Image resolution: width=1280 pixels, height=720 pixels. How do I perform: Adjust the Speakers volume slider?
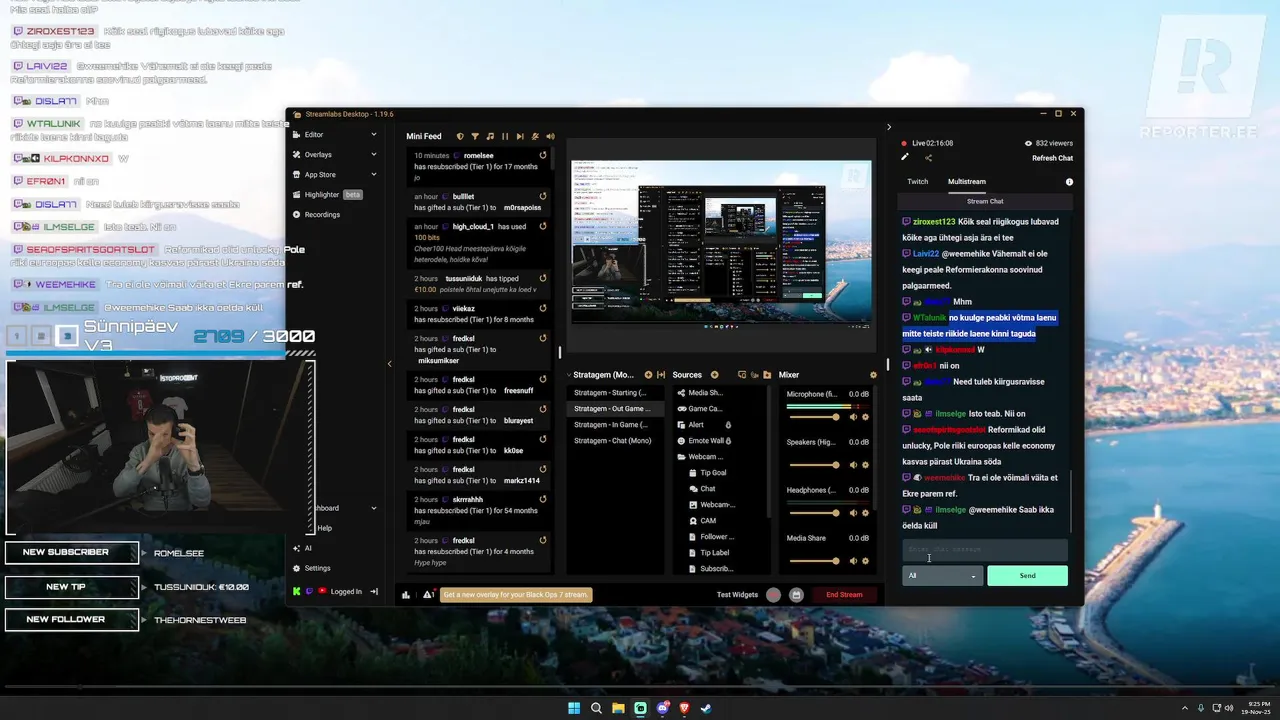[814, 465]
